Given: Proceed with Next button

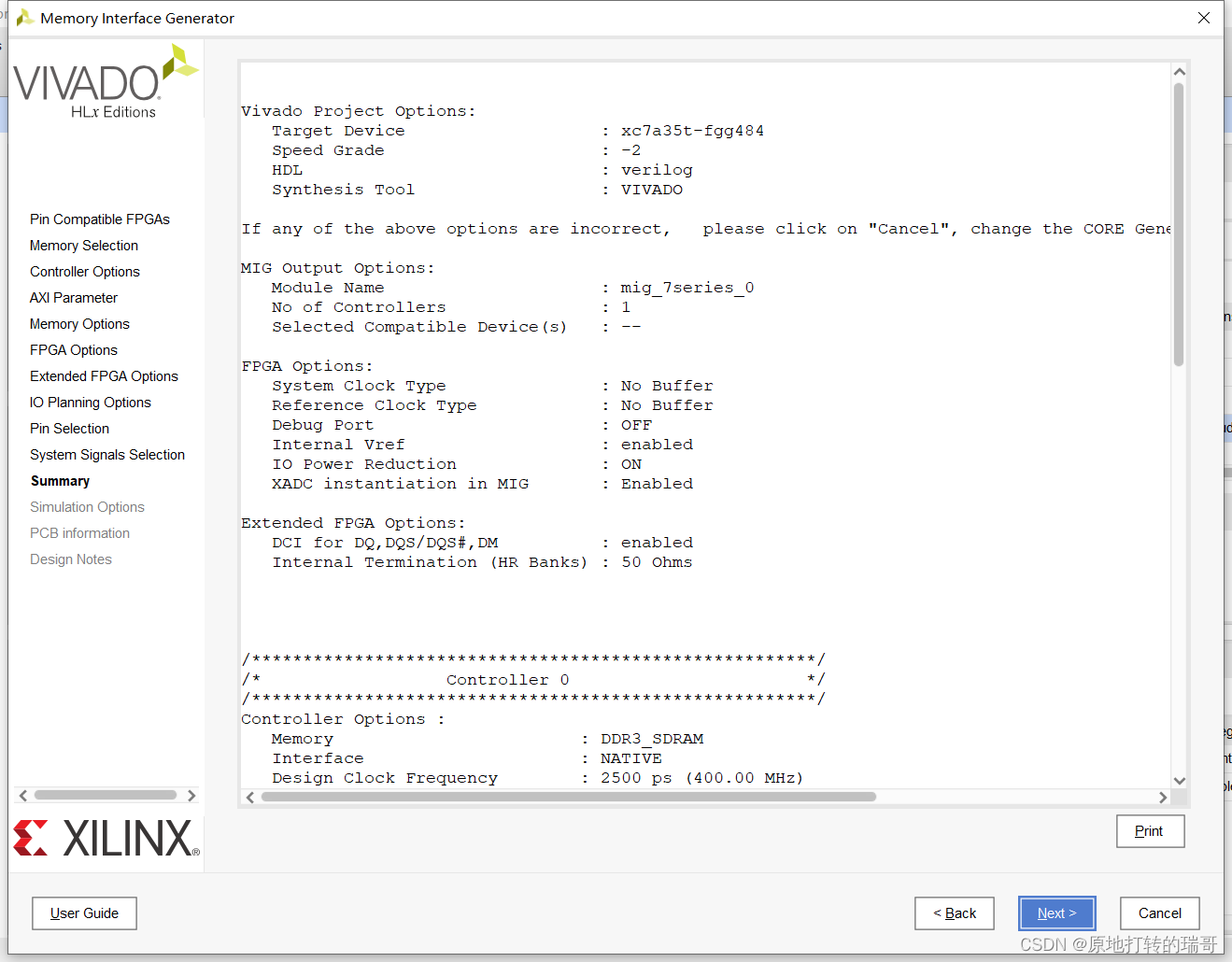Looking at the screenshot, I should (x=1056, y=913).
